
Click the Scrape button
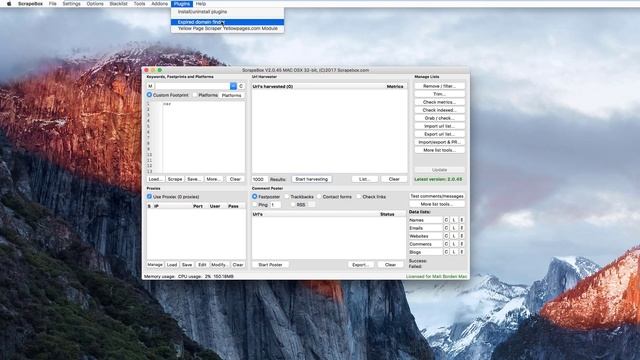pyautogui.click(x=175, y=179)
